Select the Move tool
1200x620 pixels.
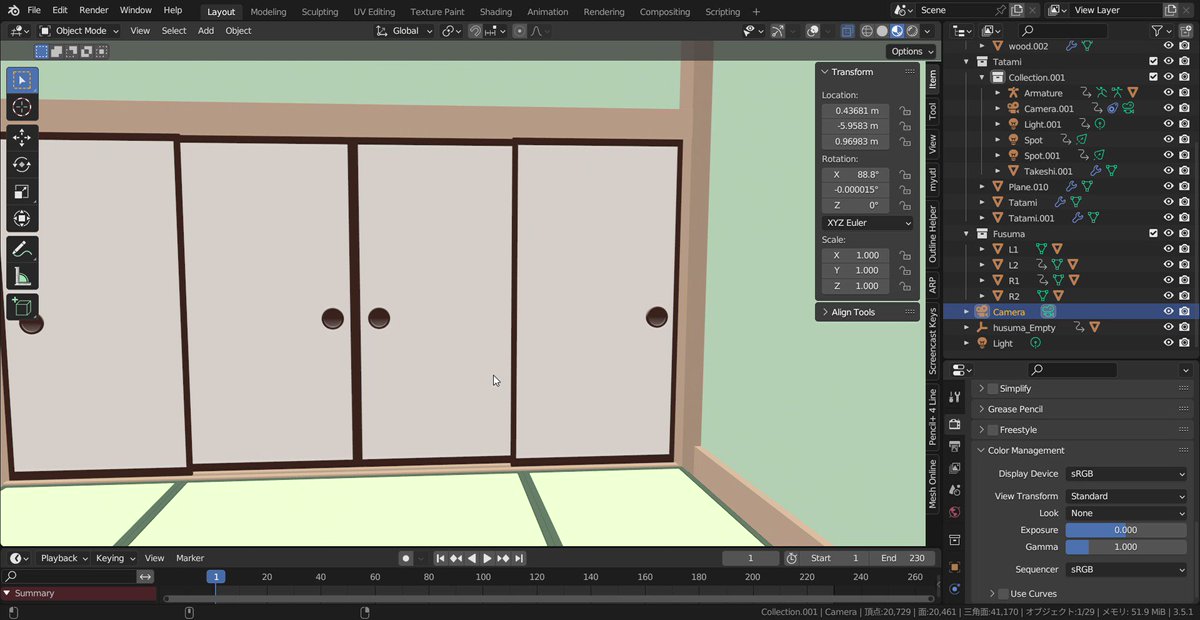pos(22,137)
